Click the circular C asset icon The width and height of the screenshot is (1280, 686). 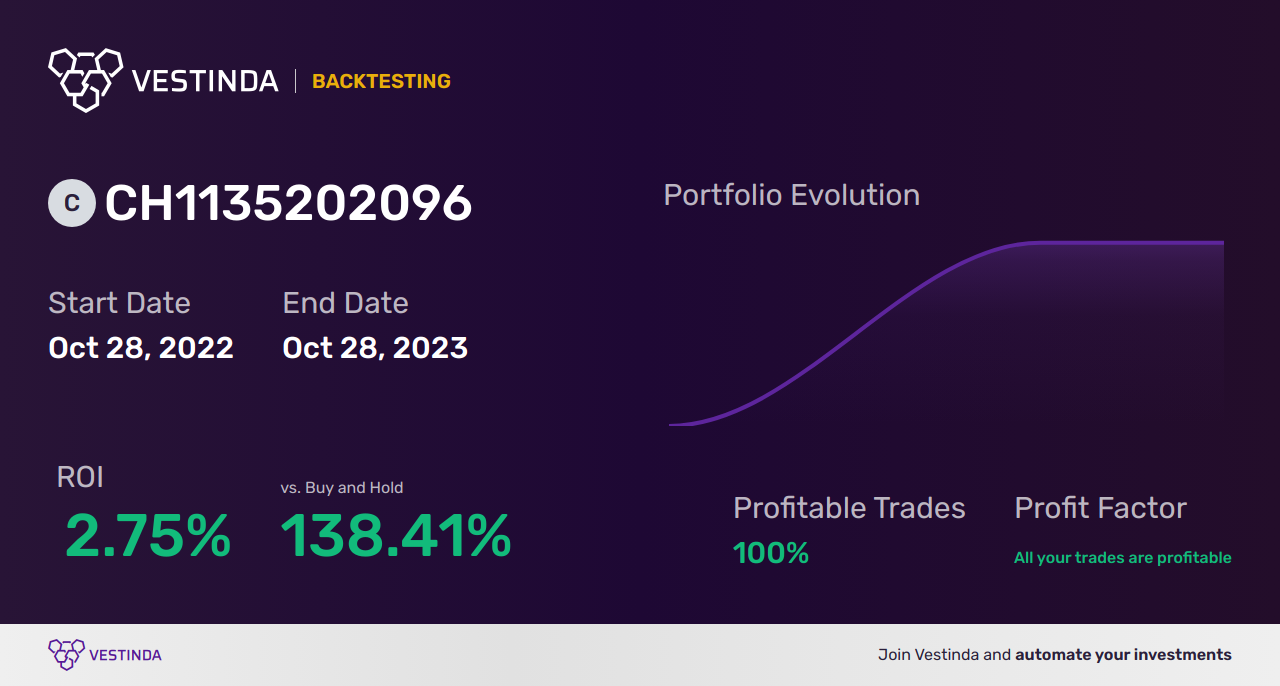tap(72, 203)
